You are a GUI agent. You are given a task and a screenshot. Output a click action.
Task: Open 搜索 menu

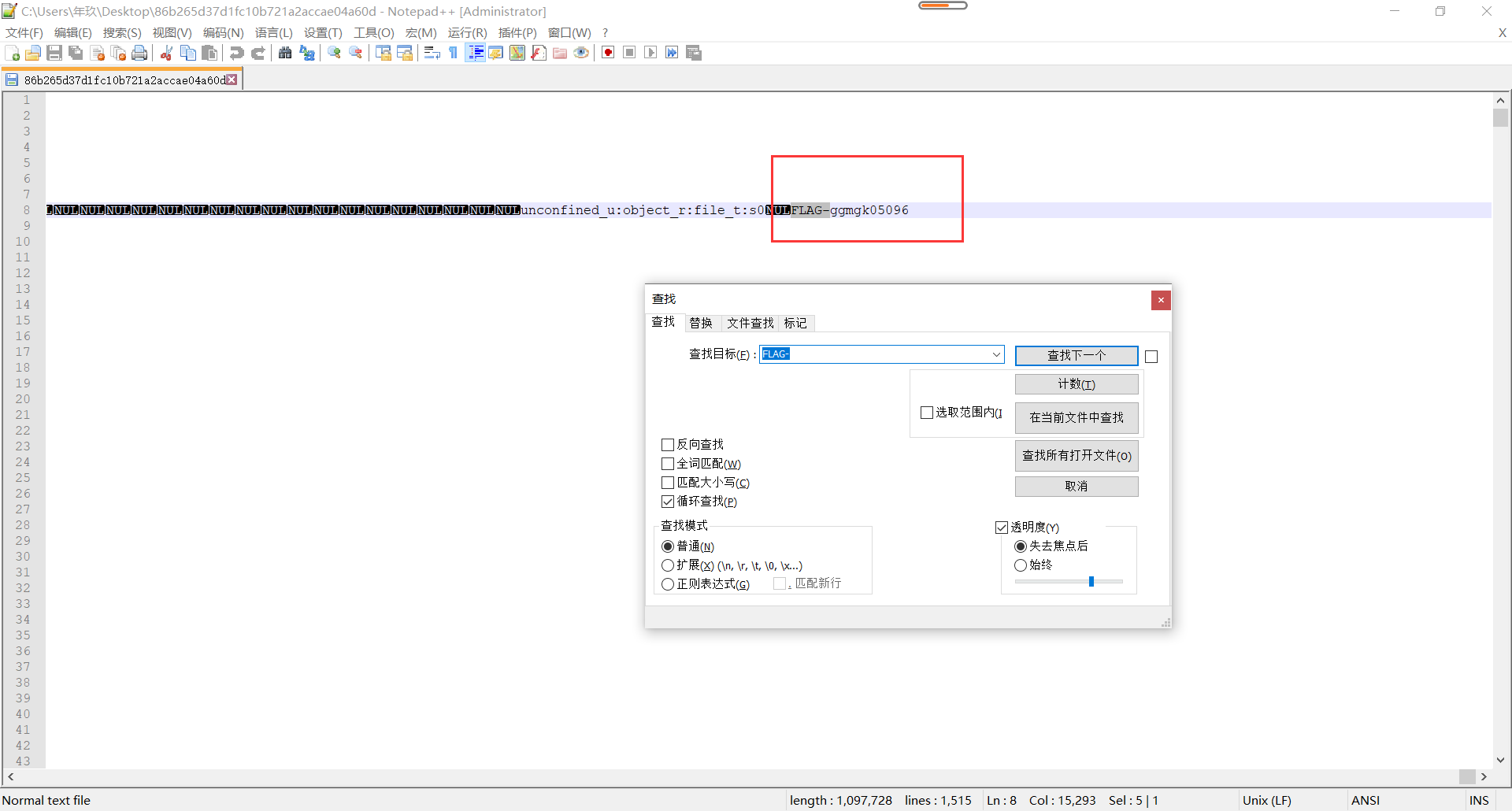pyautogui.click(x=122, y=32)
